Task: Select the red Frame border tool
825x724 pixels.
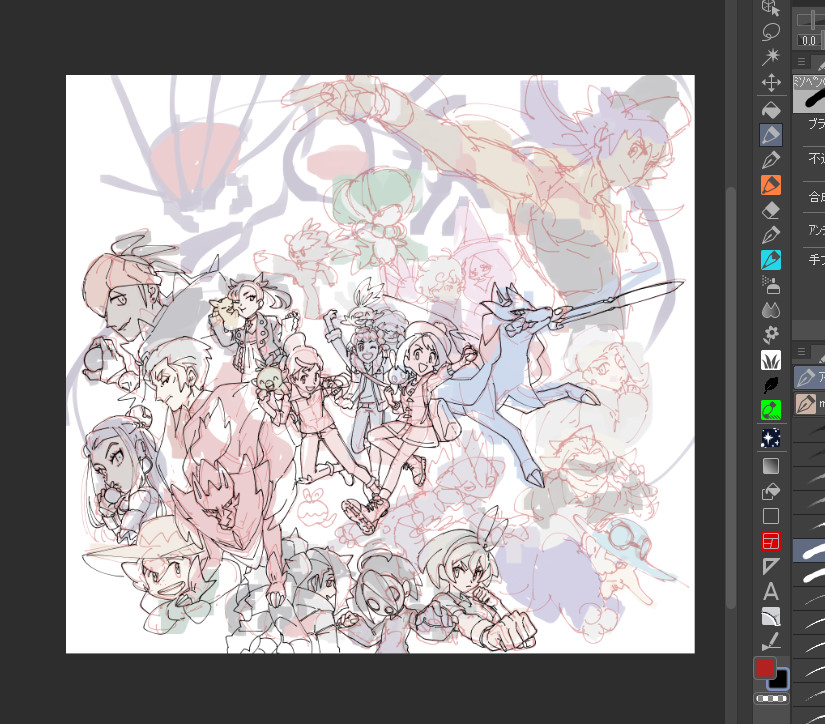Action: click(771, 541)
